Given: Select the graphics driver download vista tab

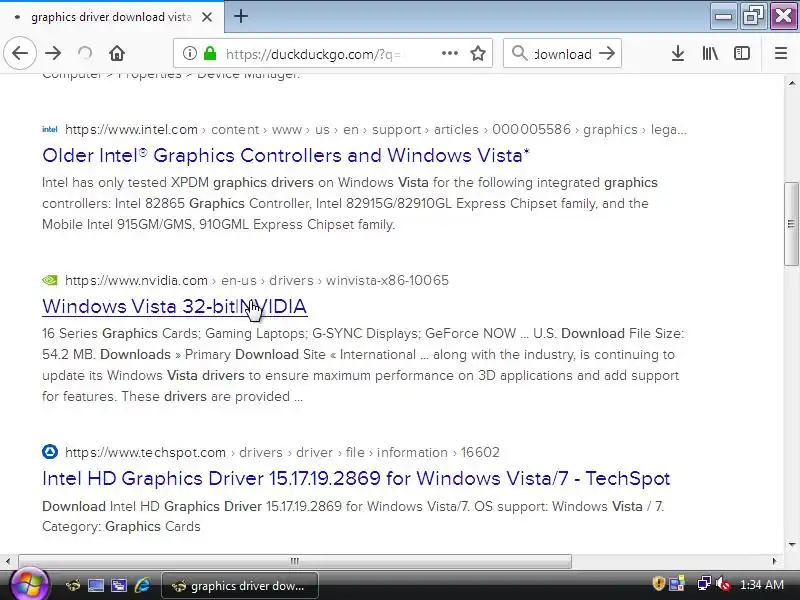Looking at the screenshot, I should [111, 17].
